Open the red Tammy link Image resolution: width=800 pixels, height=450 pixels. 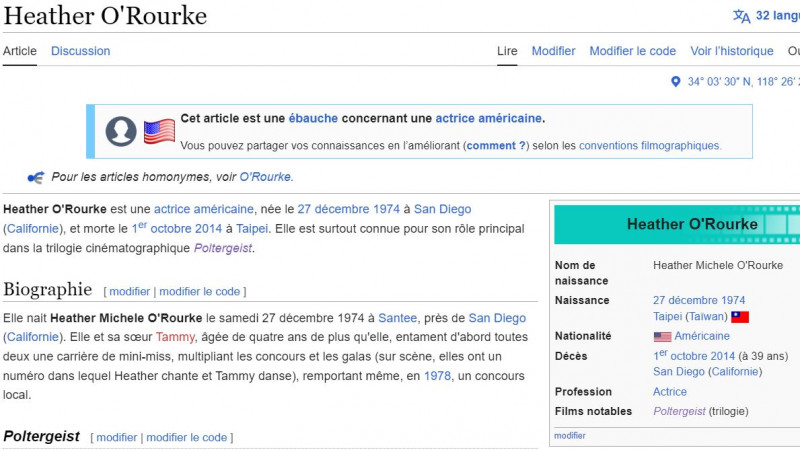pos(175,337)
